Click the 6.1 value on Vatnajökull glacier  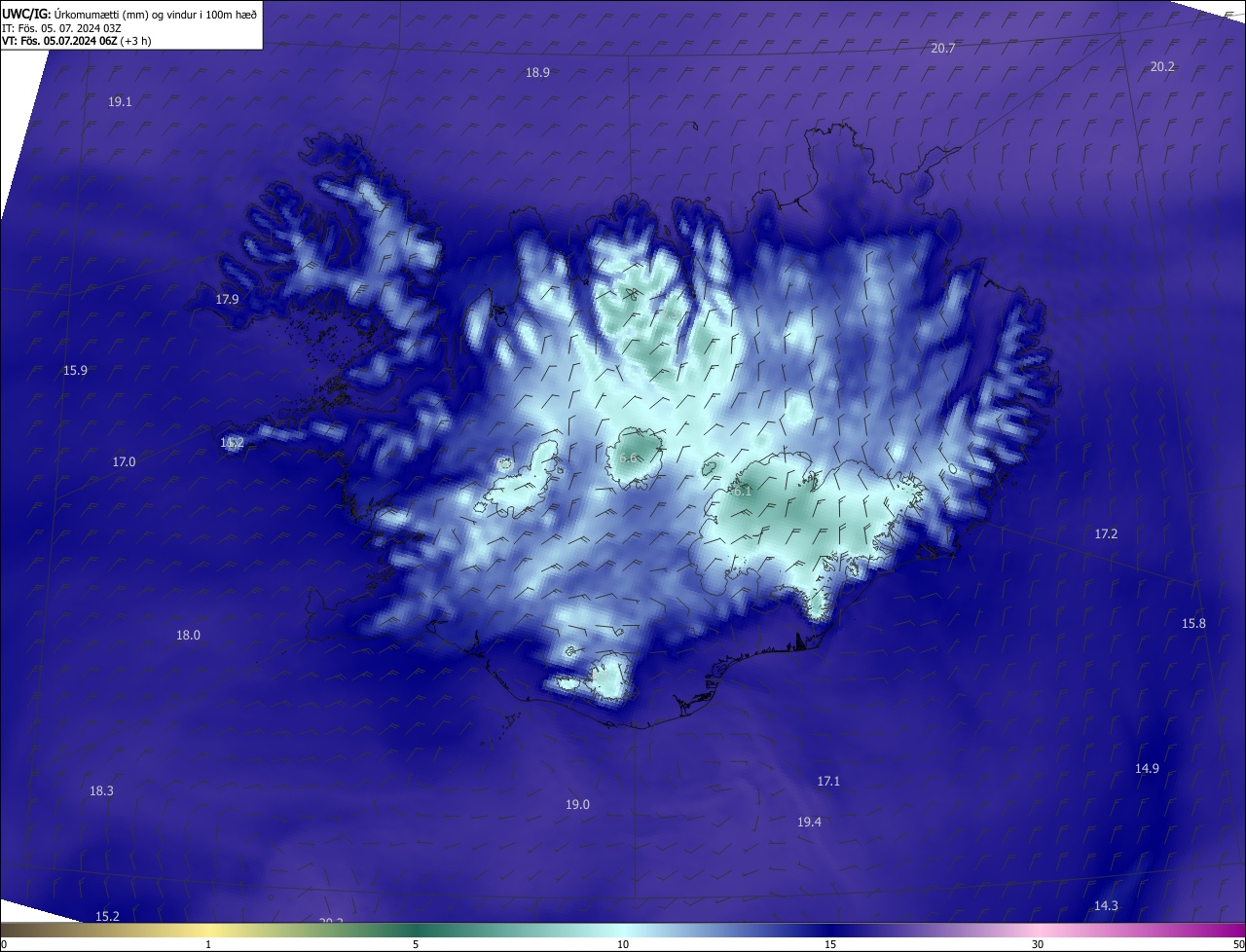coord(741,491)
